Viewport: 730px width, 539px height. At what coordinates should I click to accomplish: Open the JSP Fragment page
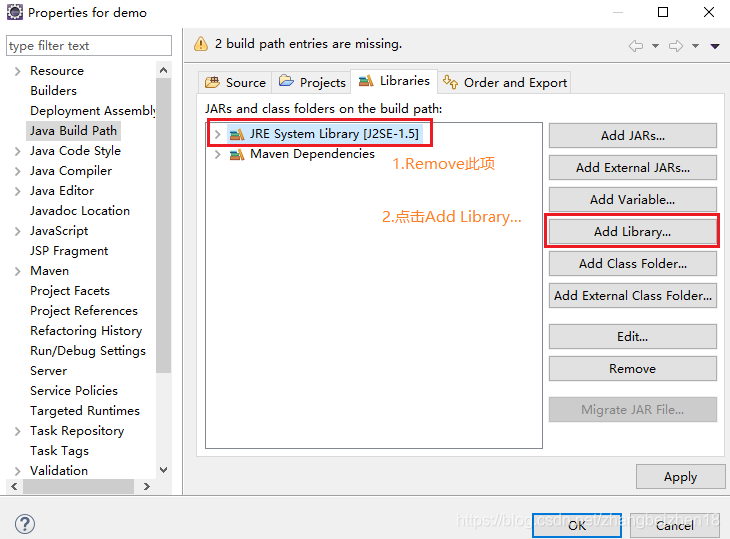[69, 251]
